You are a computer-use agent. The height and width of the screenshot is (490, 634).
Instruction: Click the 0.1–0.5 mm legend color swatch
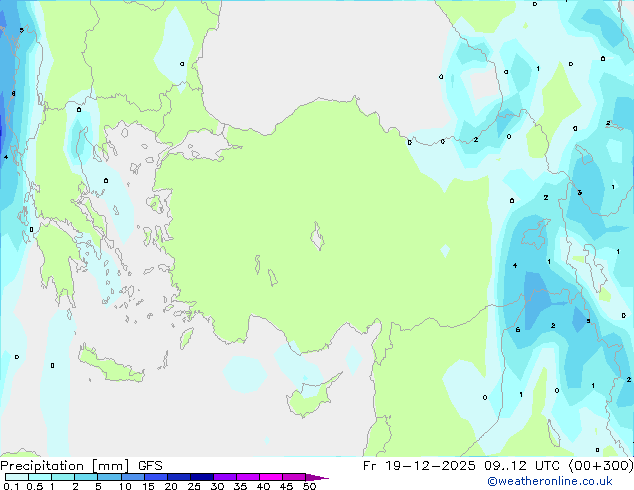17,477
